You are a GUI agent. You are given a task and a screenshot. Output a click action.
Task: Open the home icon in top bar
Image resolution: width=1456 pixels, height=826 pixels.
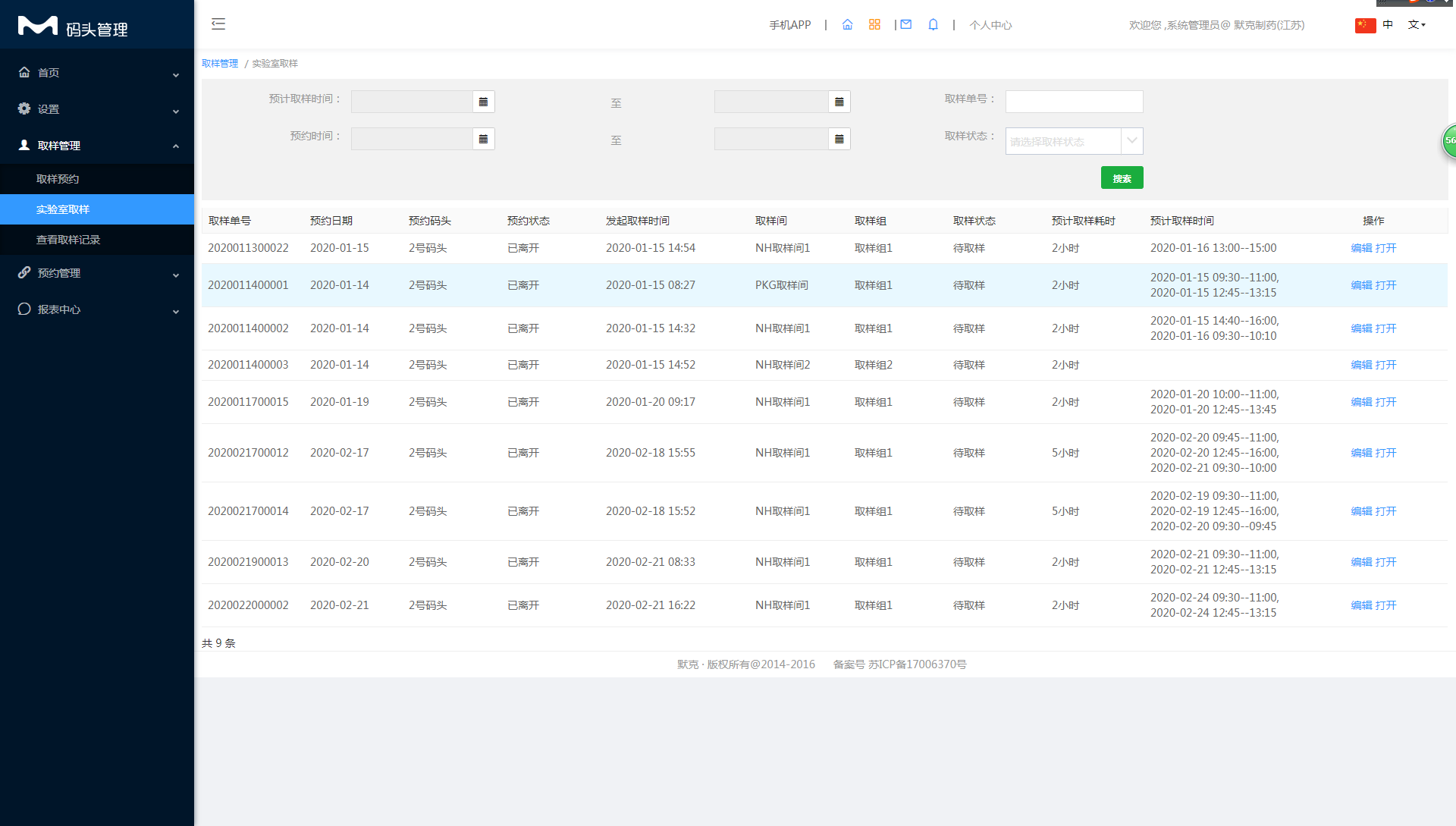[847, 25]
